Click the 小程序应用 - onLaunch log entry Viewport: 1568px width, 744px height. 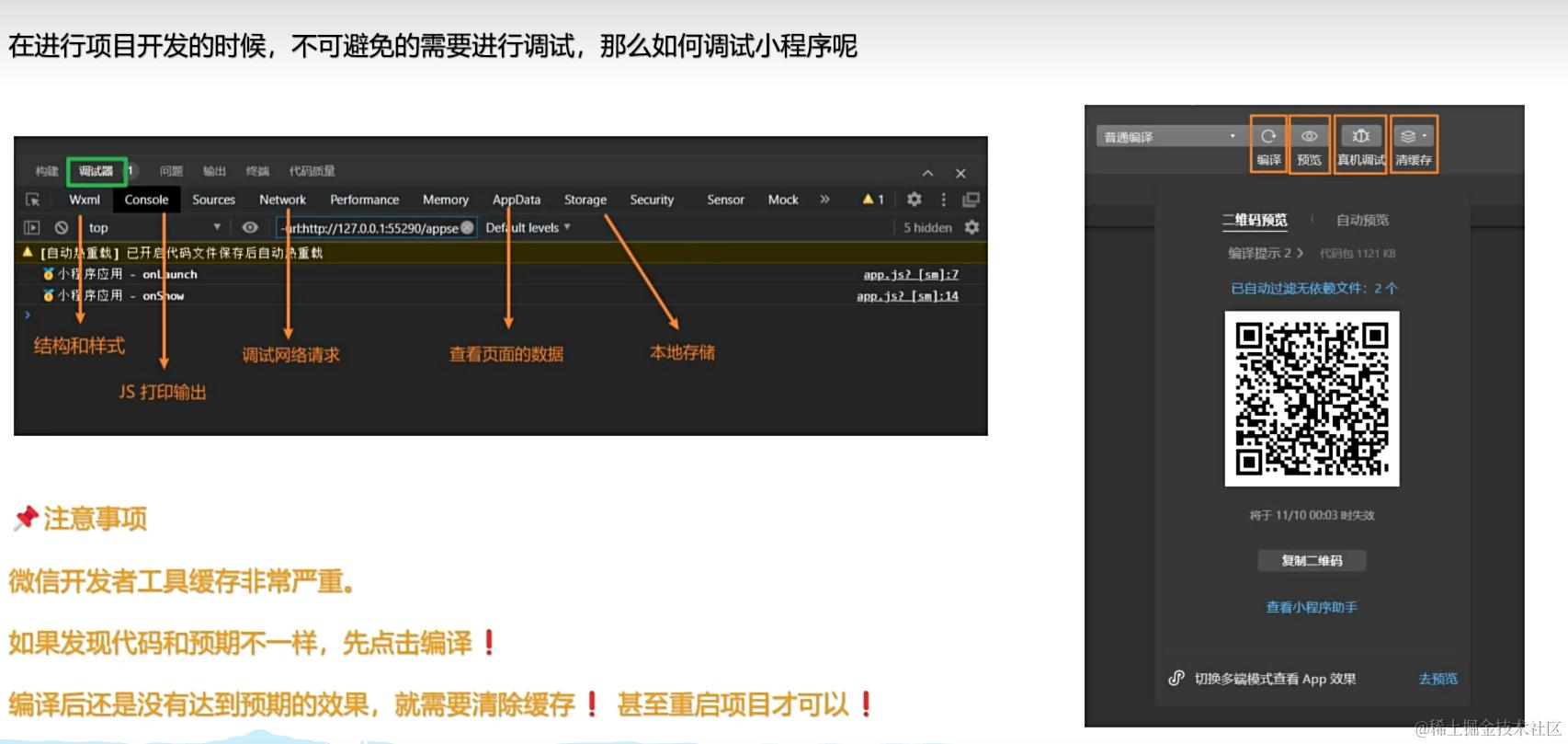click(x=120, y=274)
